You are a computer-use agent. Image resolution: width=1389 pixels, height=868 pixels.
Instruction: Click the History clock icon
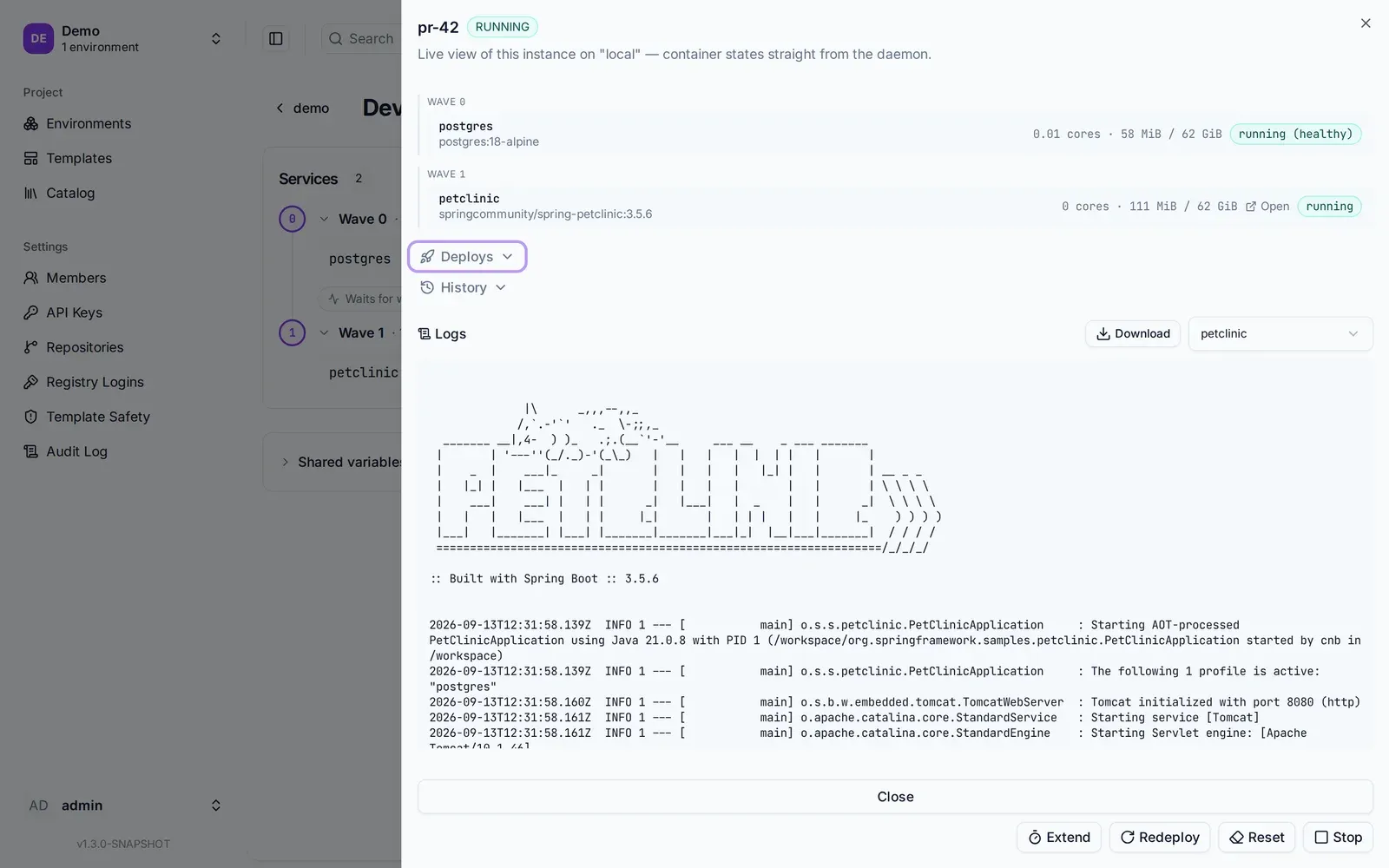(427, 287)
